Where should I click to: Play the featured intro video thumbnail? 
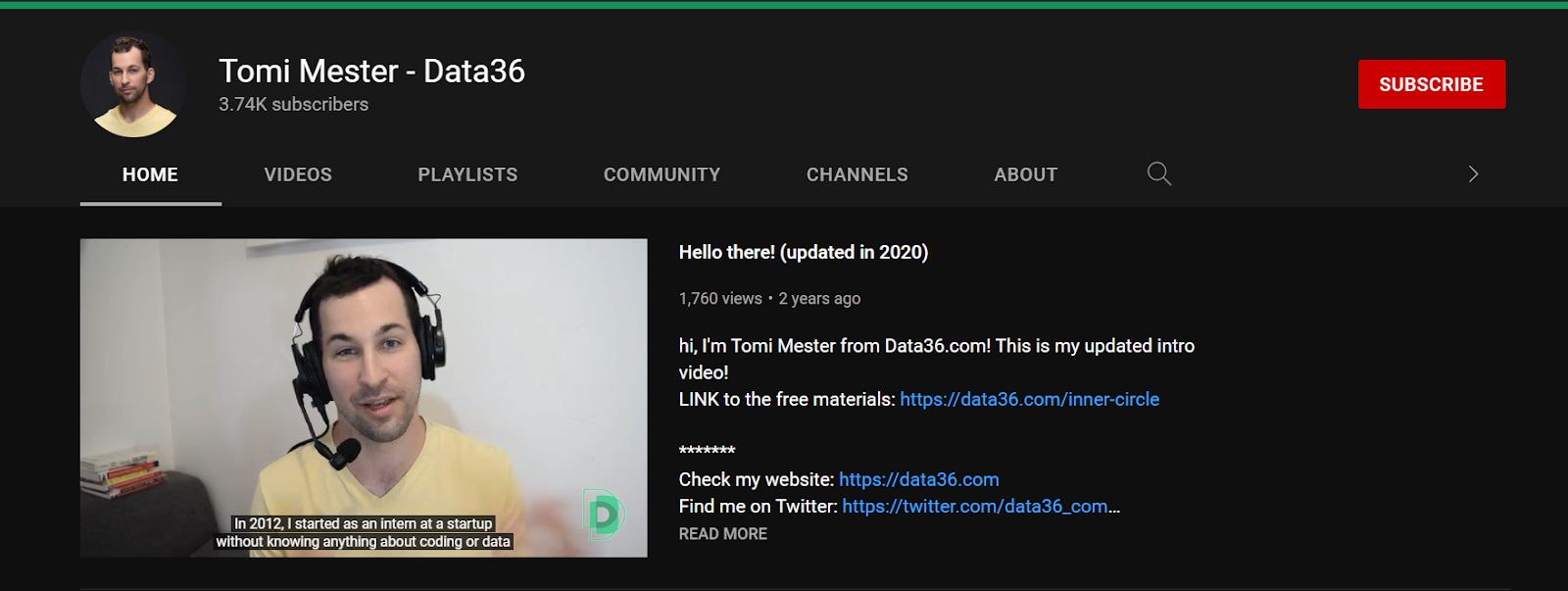click(364, 397)
